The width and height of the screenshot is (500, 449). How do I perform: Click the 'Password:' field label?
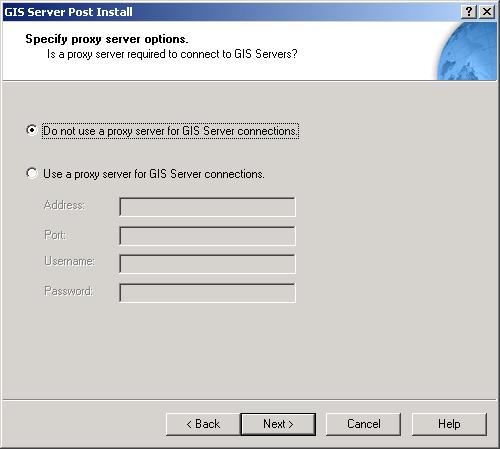click(x=68, y=291)
